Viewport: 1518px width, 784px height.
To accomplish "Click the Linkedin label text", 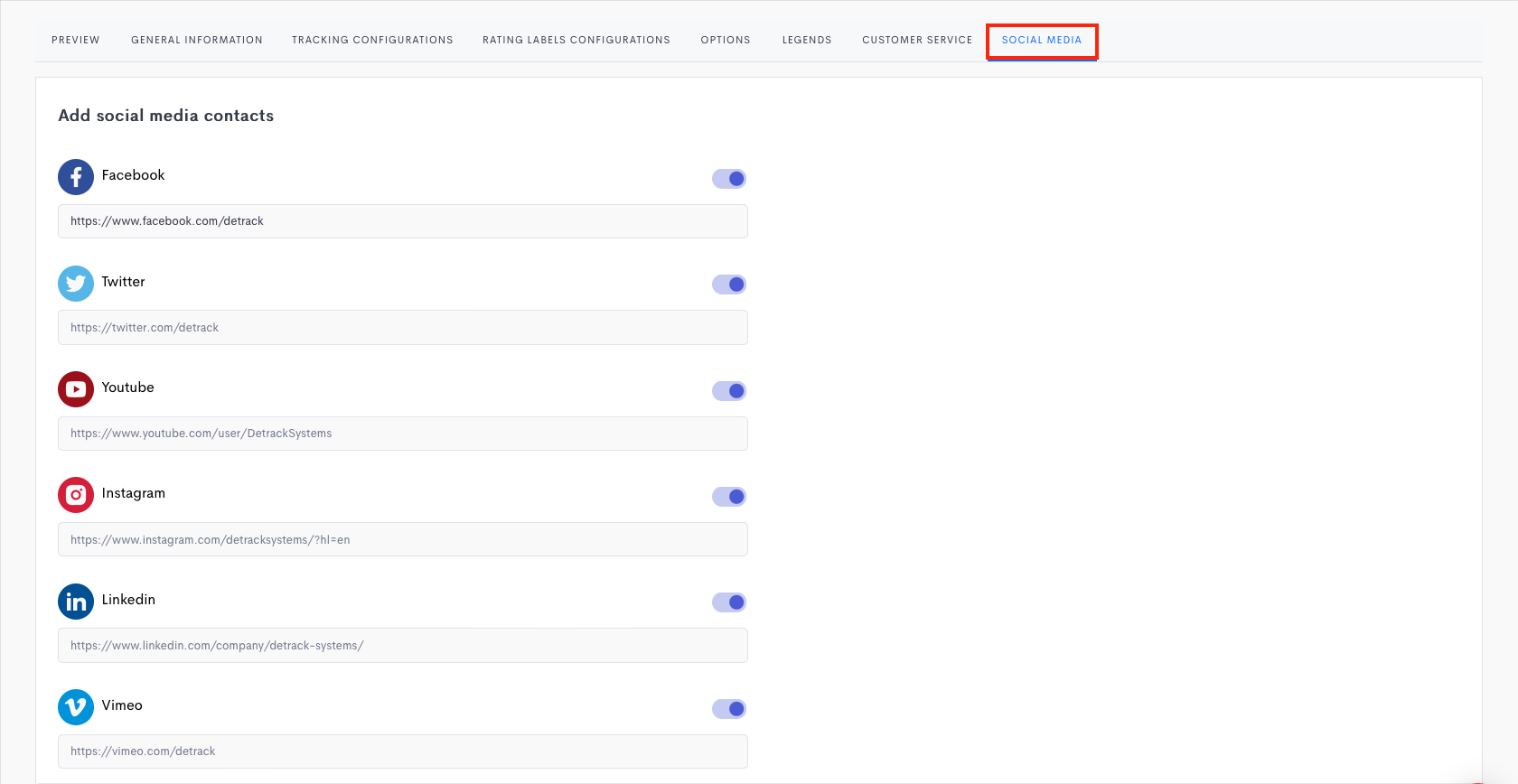I will (128, 600).
